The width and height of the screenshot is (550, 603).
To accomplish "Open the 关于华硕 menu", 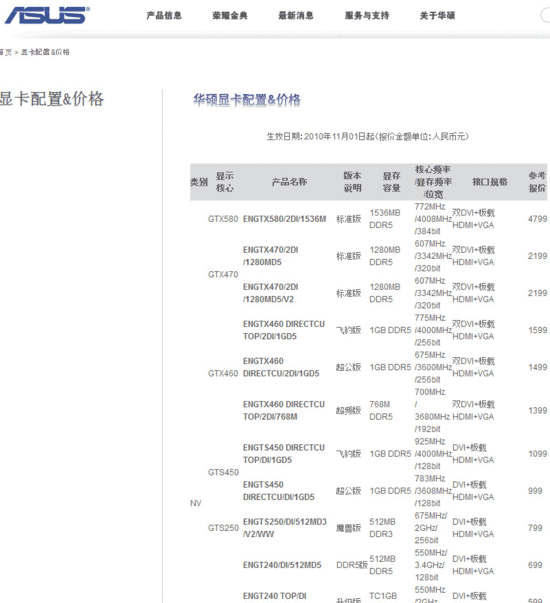I will coord(437,15).
